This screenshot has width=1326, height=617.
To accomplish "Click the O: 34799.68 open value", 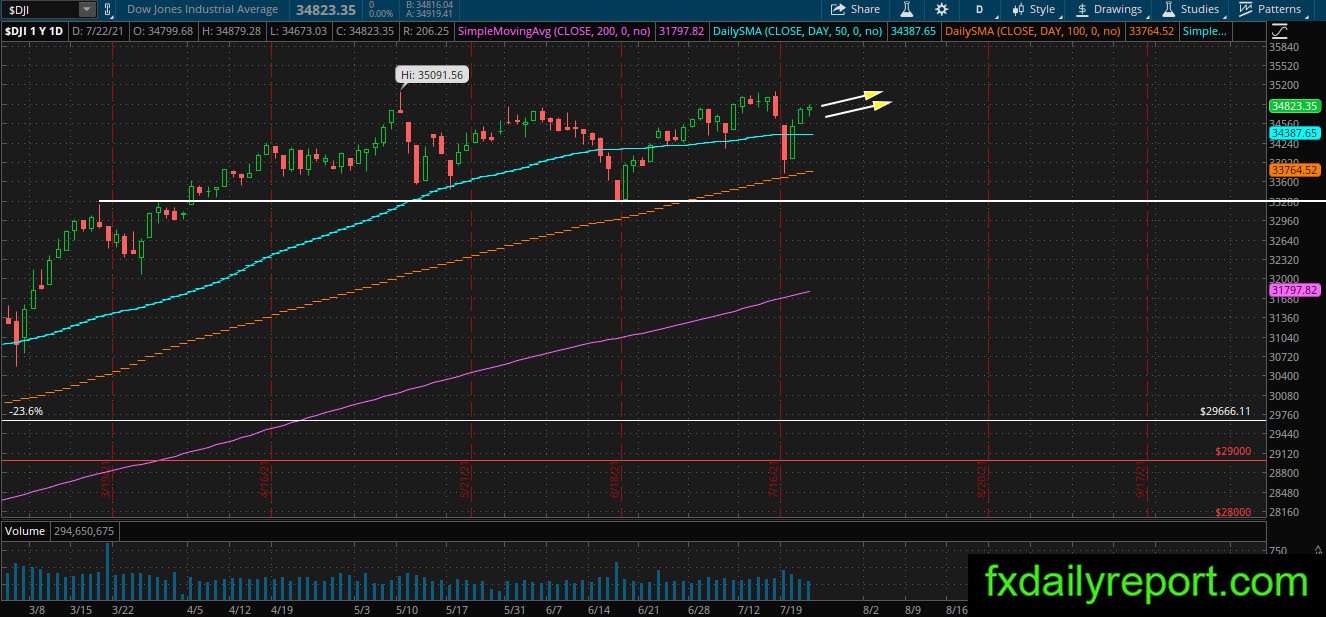I will pyautogui.click(x=163, y=31).
